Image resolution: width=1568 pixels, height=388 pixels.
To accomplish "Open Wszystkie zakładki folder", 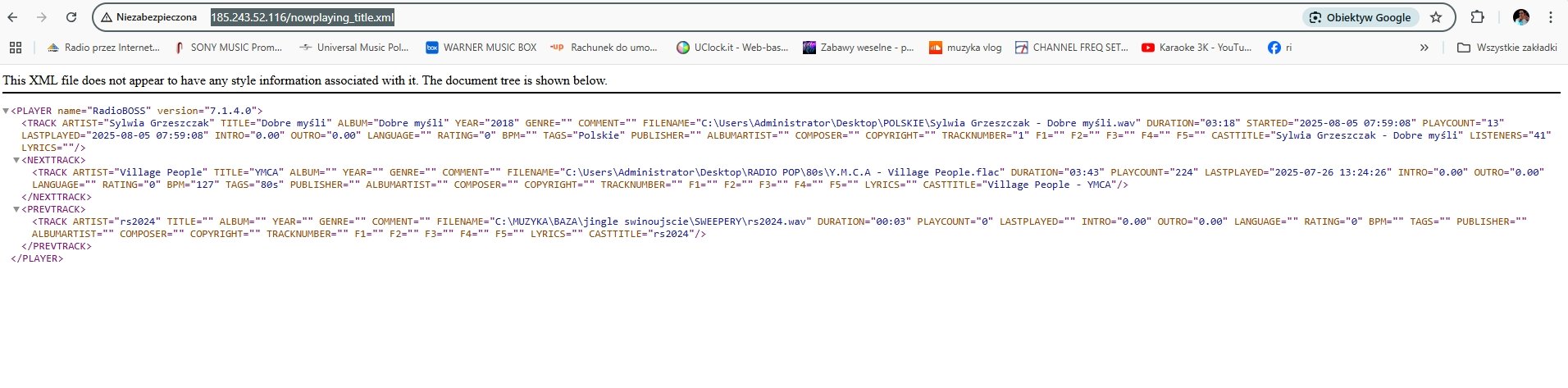I will point(1507,48).
